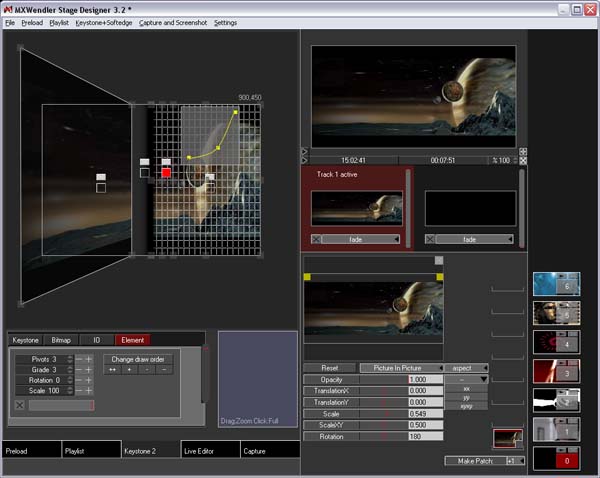Image resolution: width=600 pixels, height=478 pixels.
Task: Open the Live Editor page
Action: (211, 450)
